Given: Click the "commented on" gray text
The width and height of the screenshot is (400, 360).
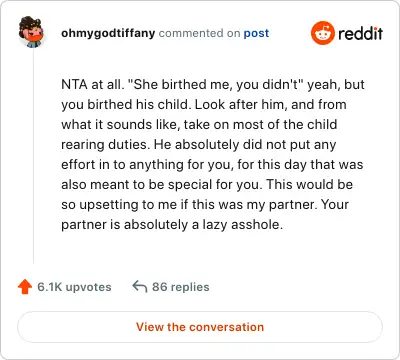Looking at the screenshot, I should pos(199,33).
